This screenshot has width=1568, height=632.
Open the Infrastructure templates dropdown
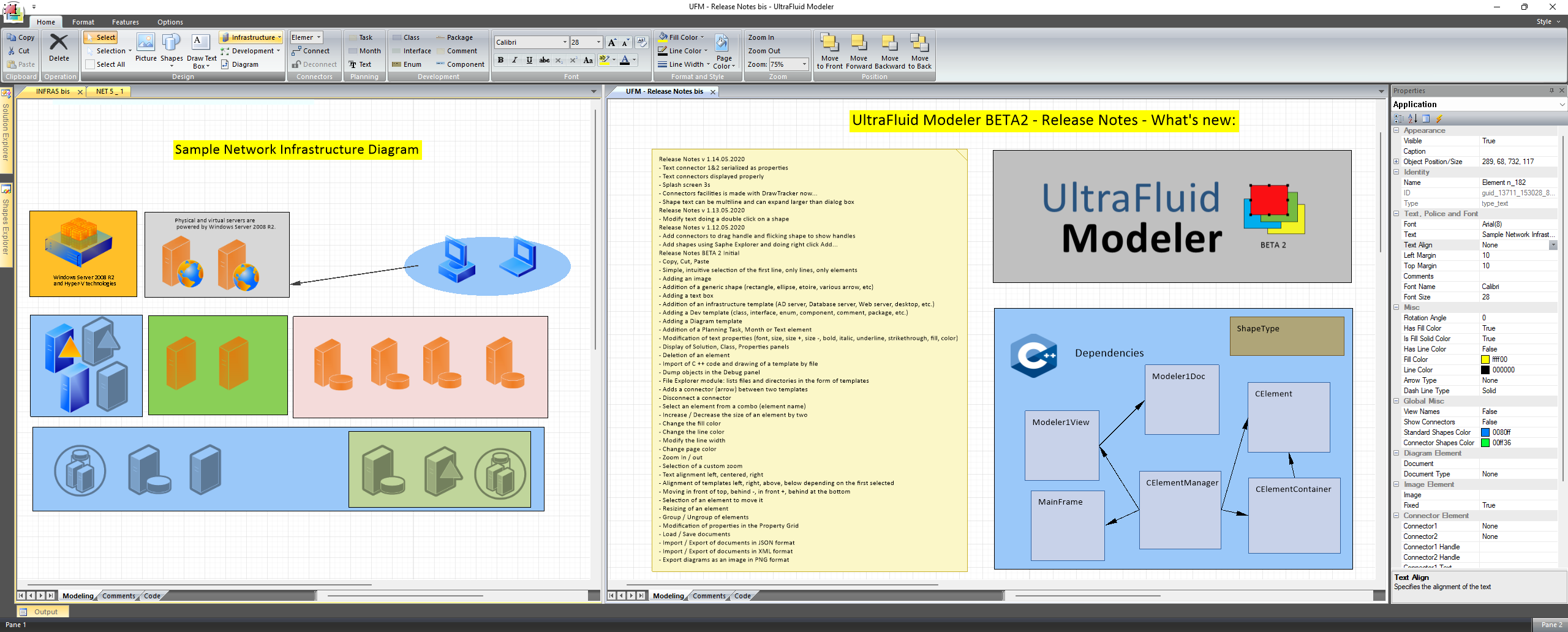tap(280, 37)
